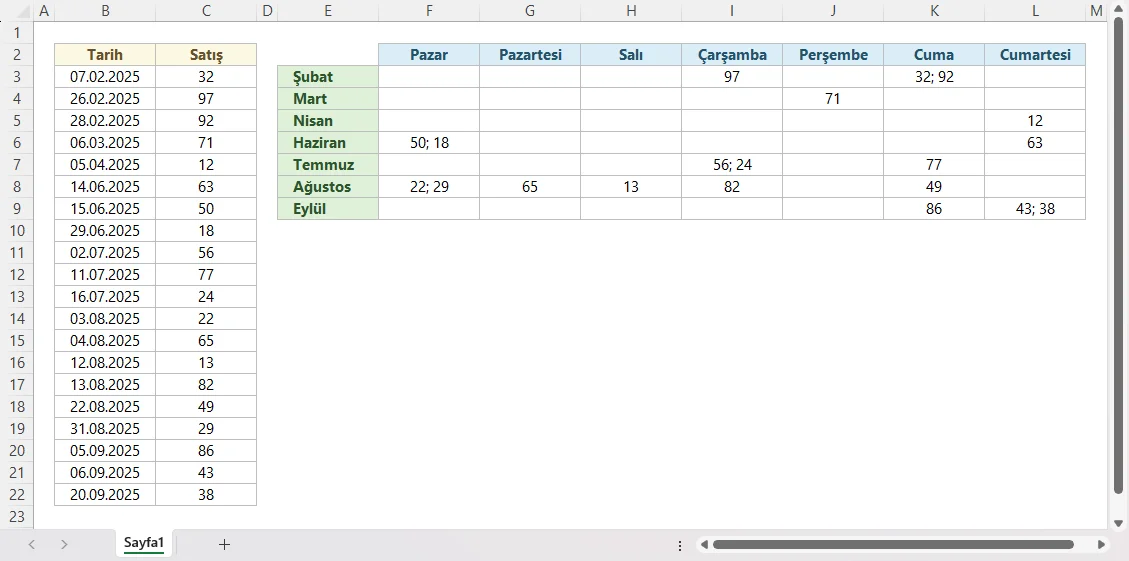Viewport: 1129px width, 561px height.
Task: Go to next sheet tab arrow
Action: point(64,544)
